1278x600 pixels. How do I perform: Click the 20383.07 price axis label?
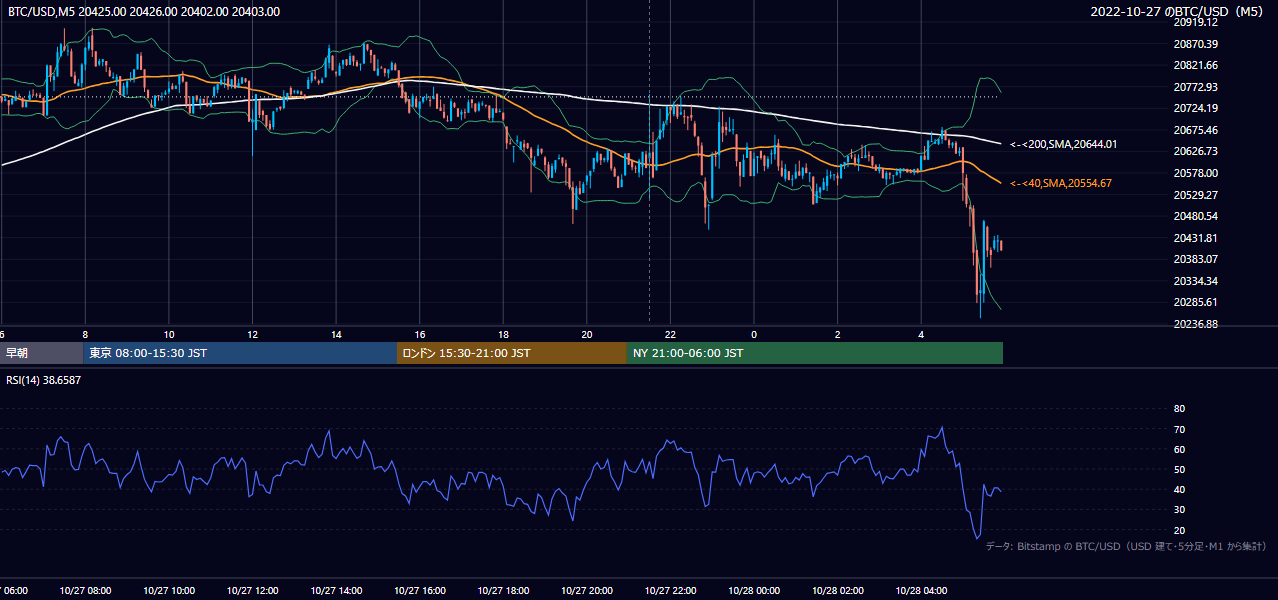click(1195, 259)
